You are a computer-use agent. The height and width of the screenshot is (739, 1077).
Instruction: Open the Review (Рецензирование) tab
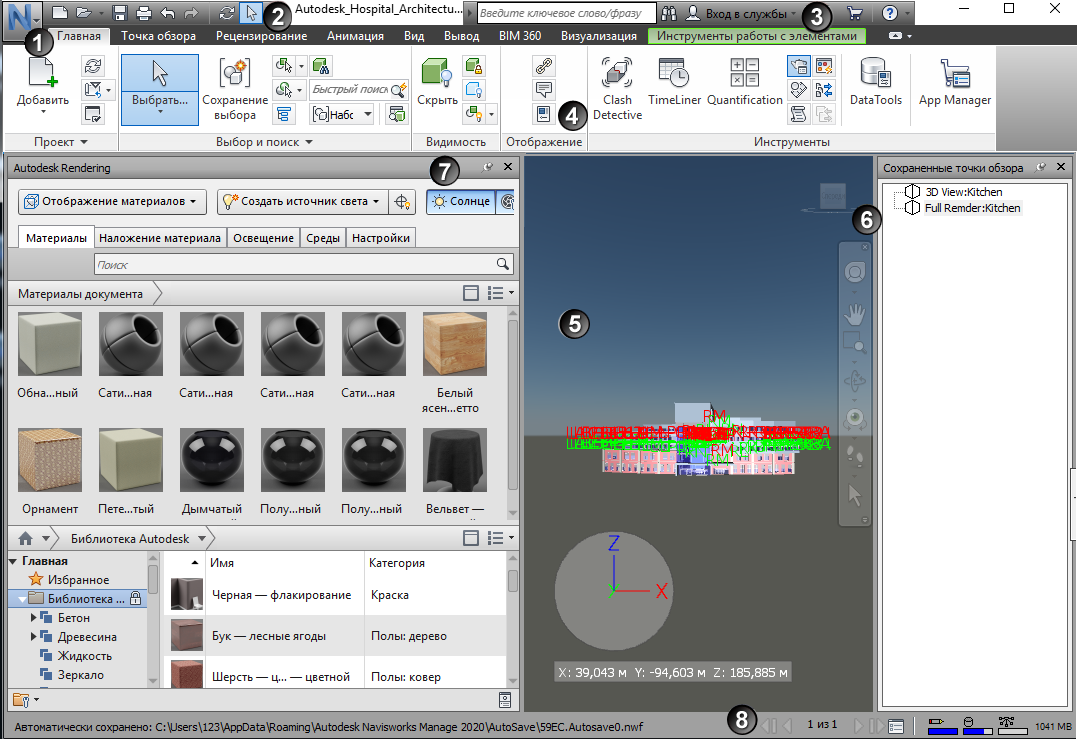click(x=261, y=36)
